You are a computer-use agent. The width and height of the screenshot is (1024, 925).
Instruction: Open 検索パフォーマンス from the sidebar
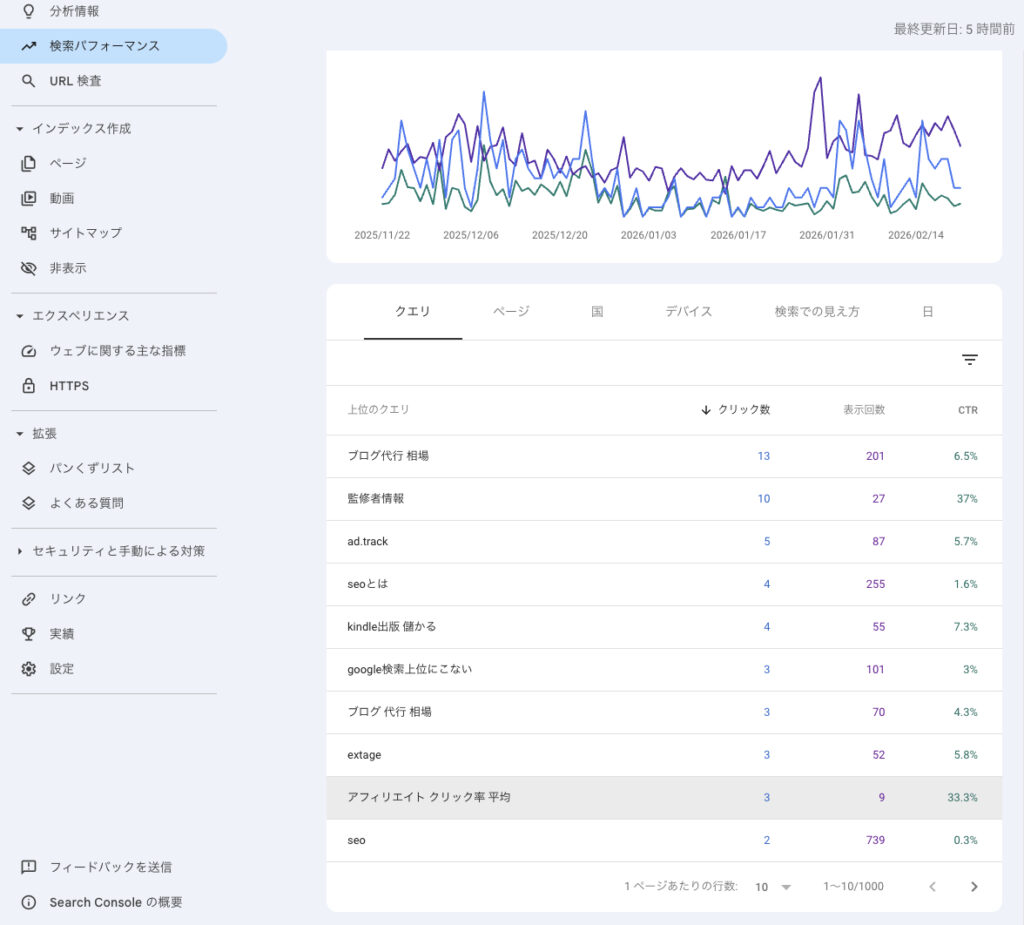tap(100, 46)
